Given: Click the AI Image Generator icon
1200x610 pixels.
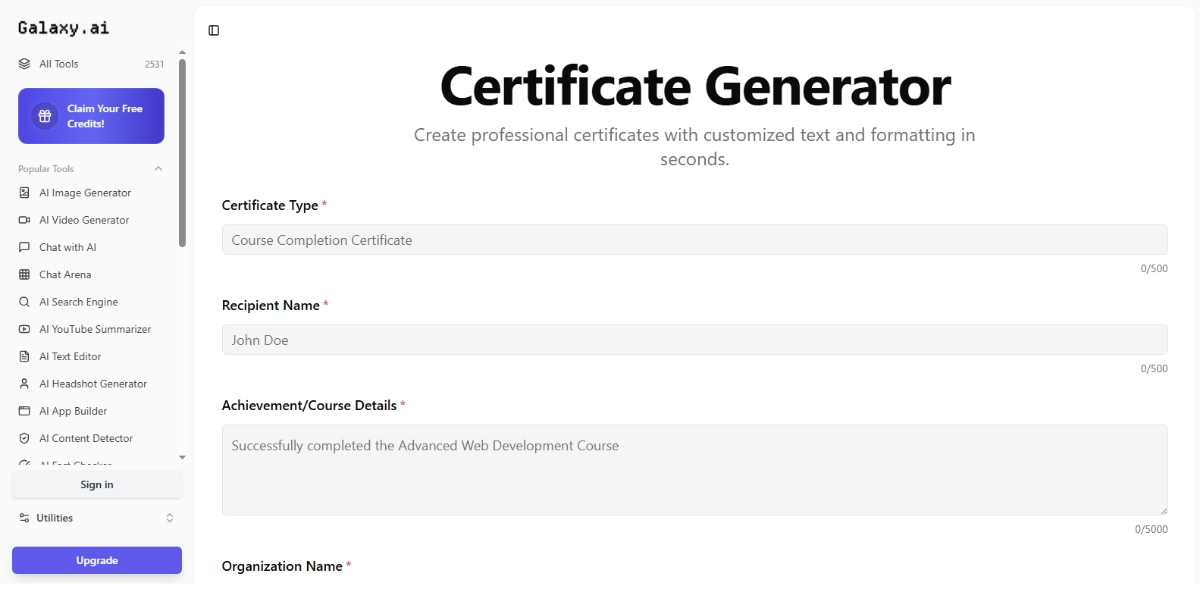Looking at the screenshot, I should (x=25, y=193).
